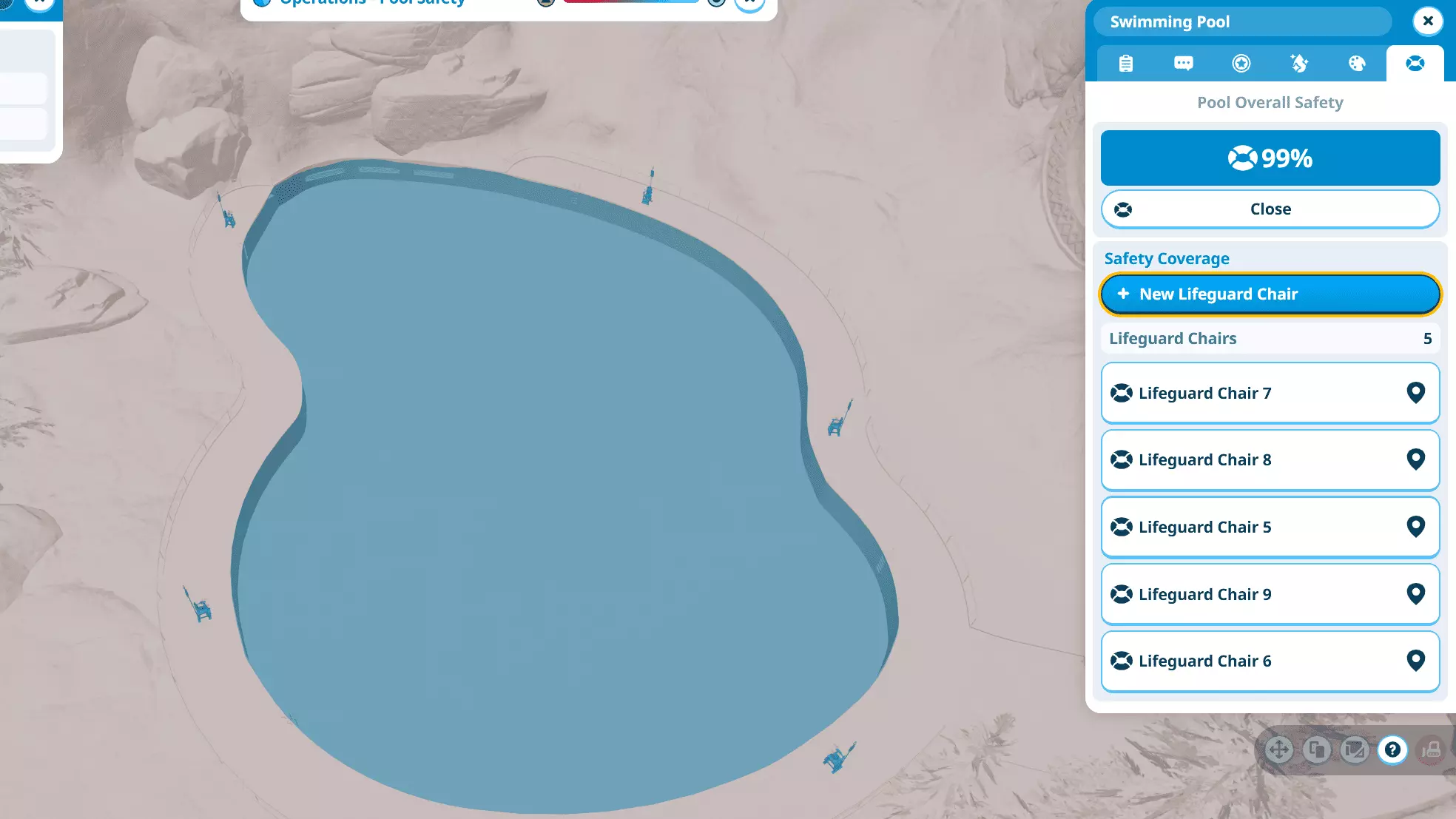Select the lifebuoy pool safety tab
The width and height of the screenshot is (1456, 819).
[1415, 64]
